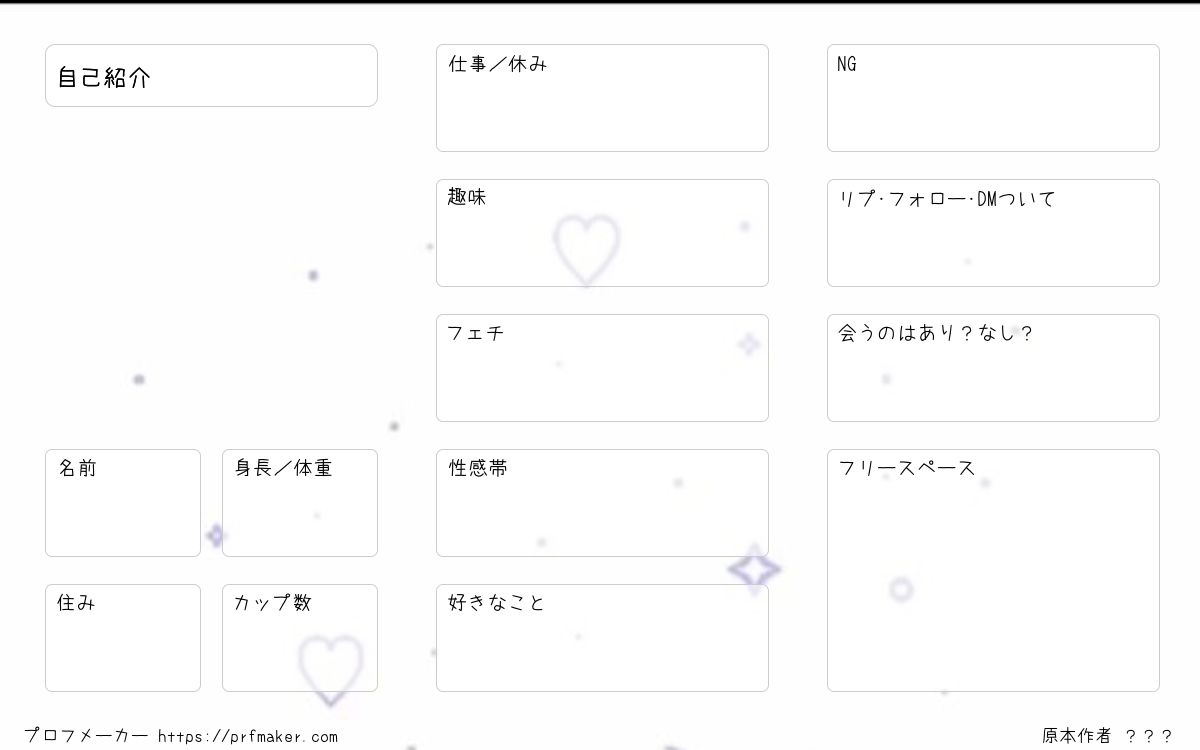Select the 名前 field box
Image resolution: width=1200 pixels, height=750 pixels.
pyautogui.click(x=123, y=503)
